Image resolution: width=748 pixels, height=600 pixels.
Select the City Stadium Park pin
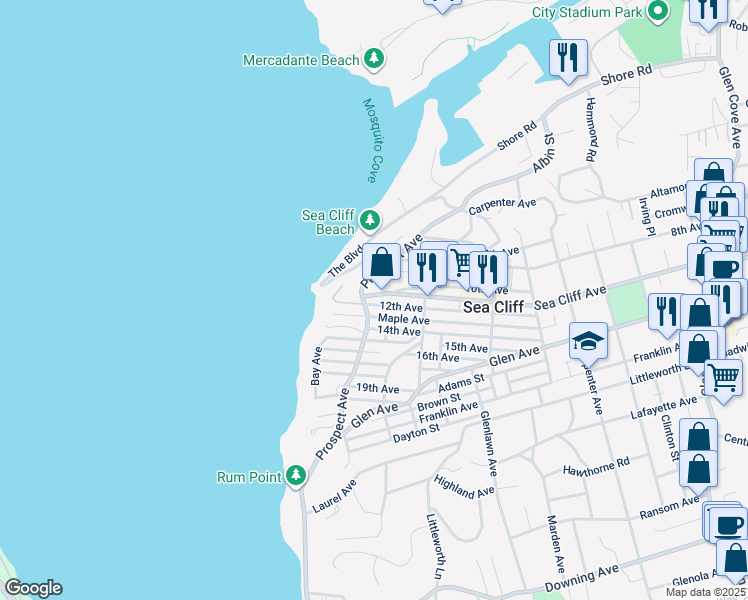tap(658, 11)
